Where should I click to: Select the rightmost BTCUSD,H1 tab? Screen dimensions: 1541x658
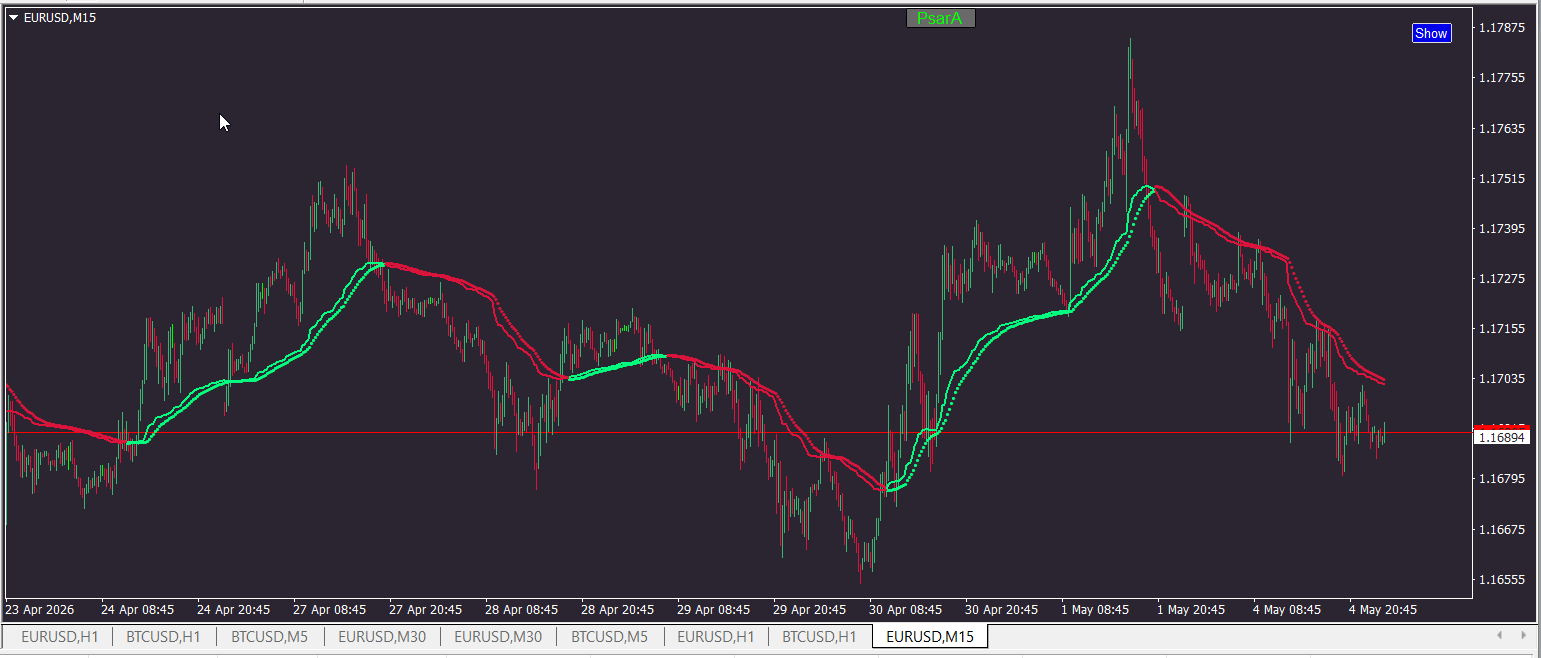point(819,636)
